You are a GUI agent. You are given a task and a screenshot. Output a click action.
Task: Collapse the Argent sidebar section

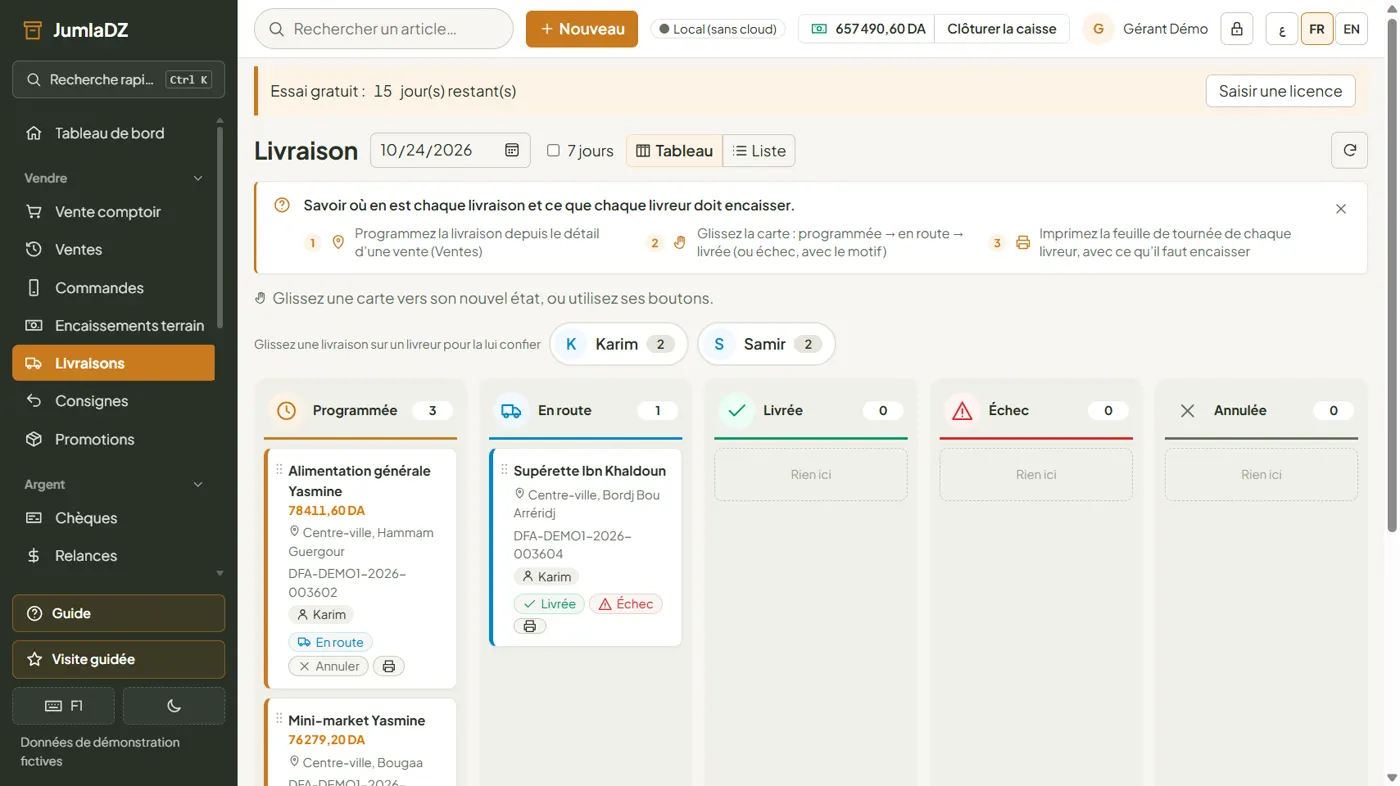click(x=114, y=484)
